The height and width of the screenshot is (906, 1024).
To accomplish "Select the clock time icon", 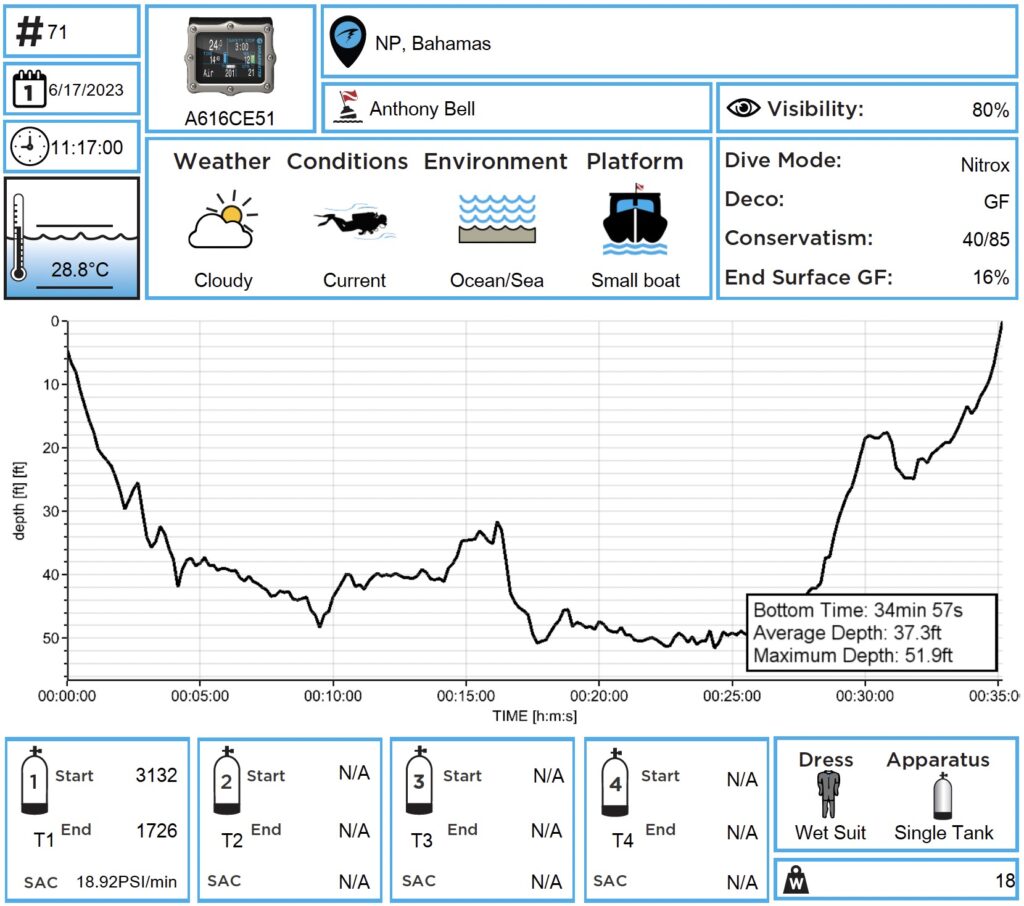I will coord(29,148).
